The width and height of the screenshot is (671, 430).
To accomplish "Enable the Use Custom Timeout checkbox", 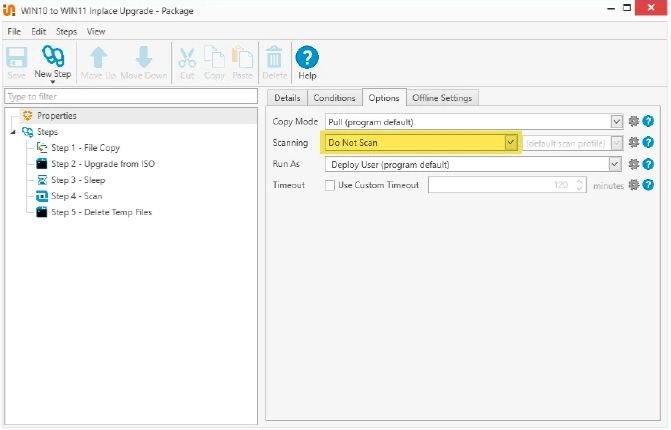I will tap(330, 185).
